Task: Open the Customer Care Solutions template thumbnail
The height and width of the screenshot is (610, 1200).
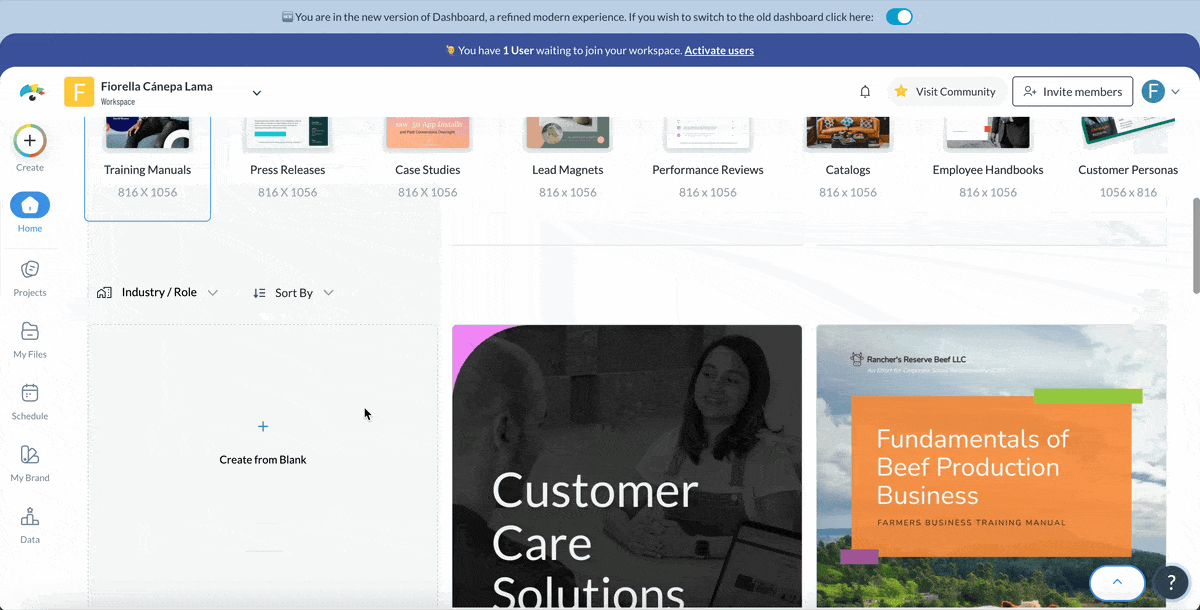Action: point(626,465)
